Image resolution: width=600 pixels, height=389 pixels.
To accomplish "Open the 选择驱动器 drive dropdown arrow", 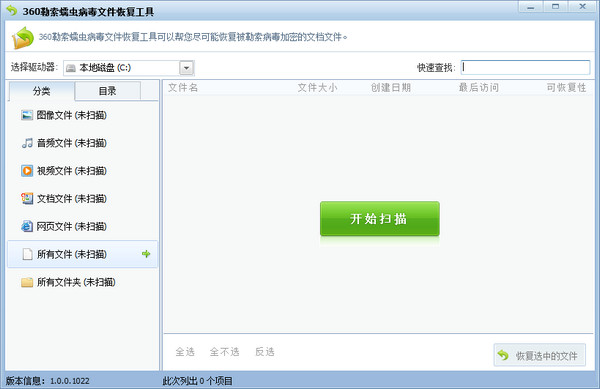I will pyautogui.click(x=186, y=68).
